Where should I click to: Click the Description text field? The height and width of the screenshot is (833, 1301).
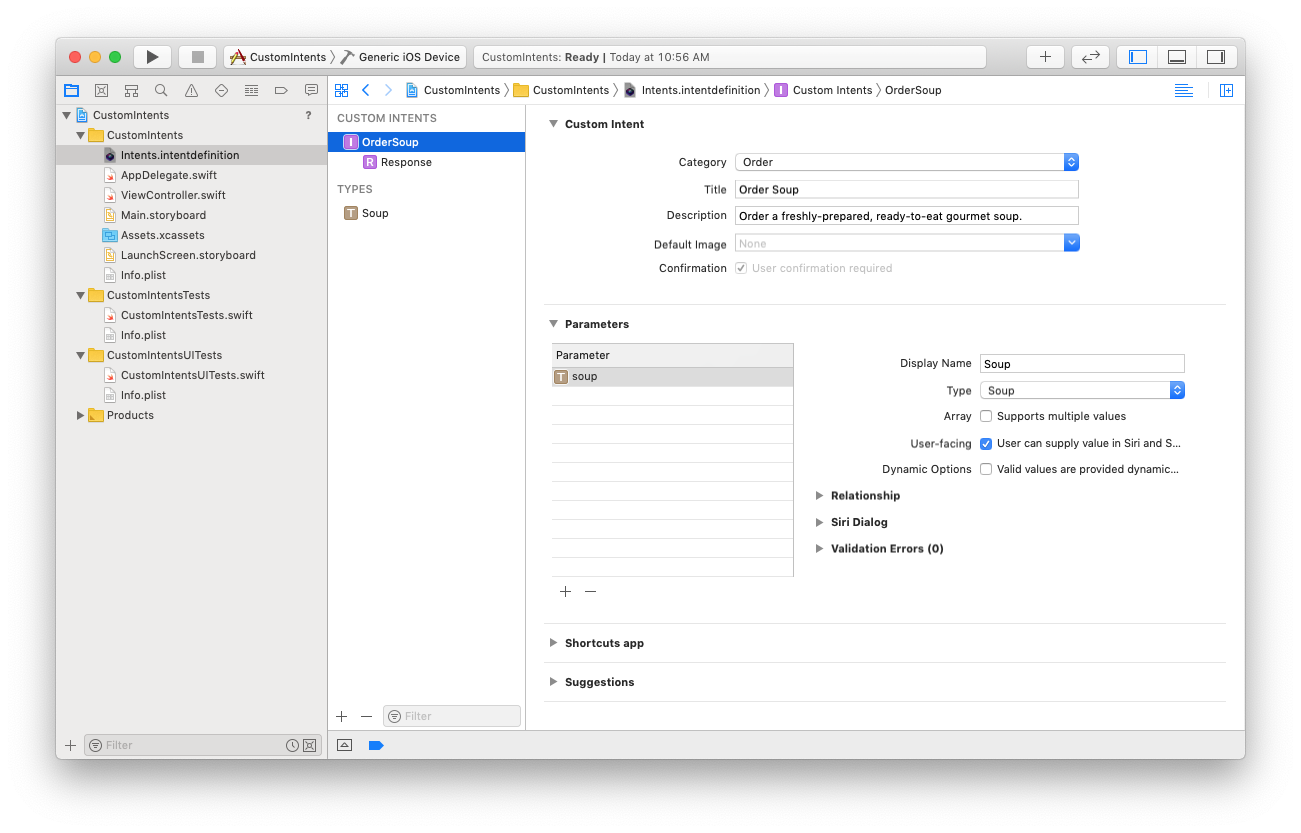906,216
